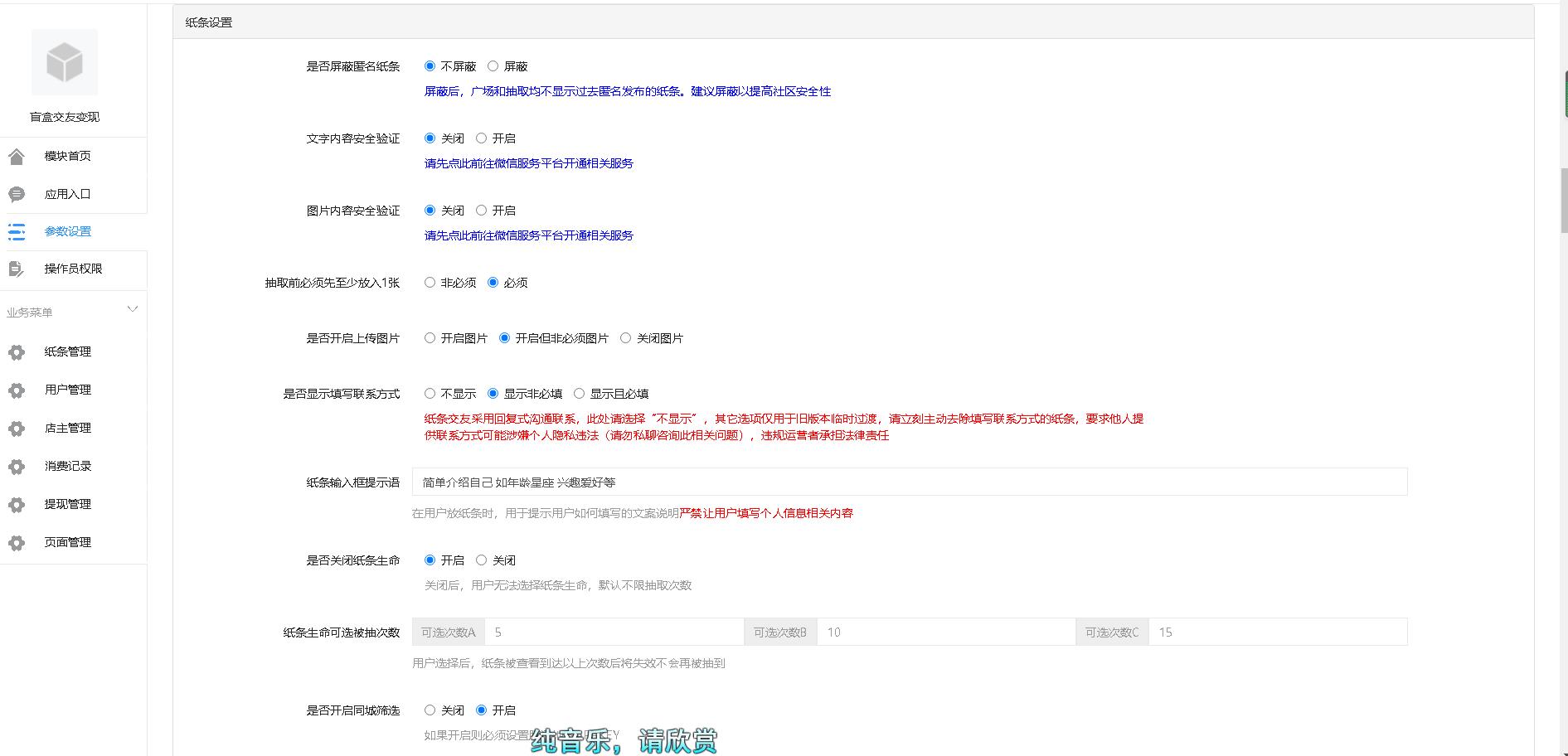The width and height of the screenshot is (1568, 756).
Task: Open 消费记录 in the sidebar
Action: [x=67, y=466]
